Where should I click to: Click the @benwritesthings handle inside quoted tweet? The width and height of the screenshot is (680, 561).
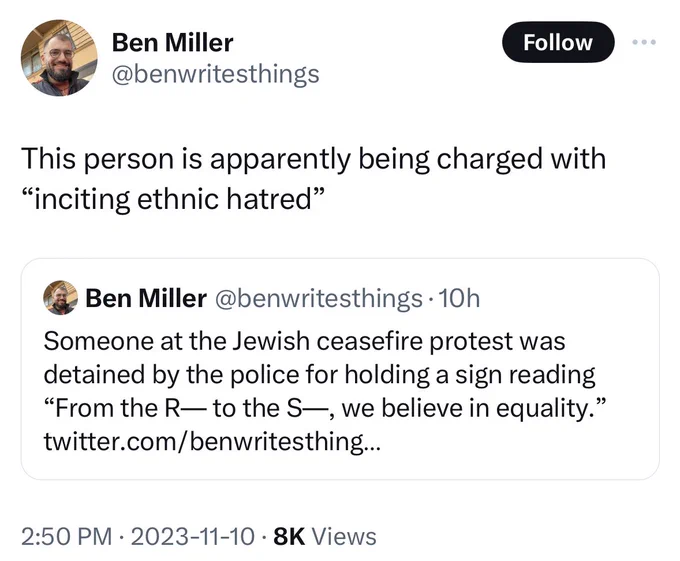[319, 298]
